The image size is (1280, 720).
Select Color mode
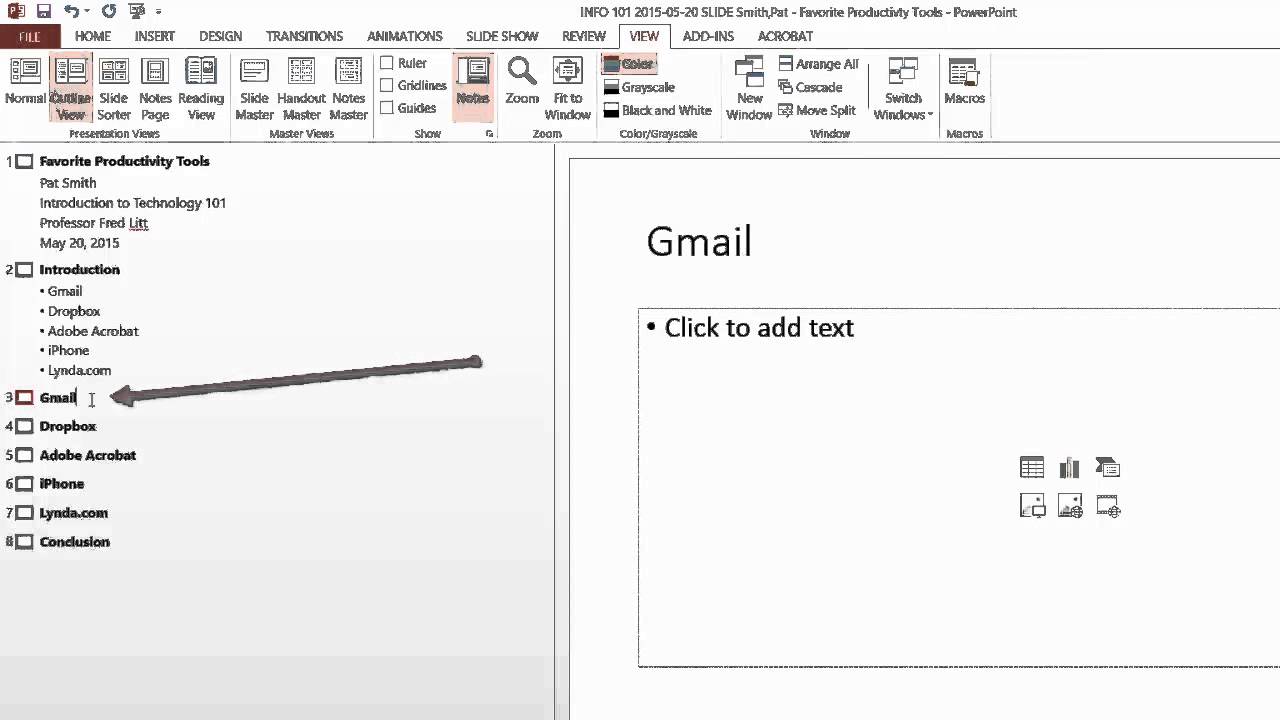coord(628,64)
